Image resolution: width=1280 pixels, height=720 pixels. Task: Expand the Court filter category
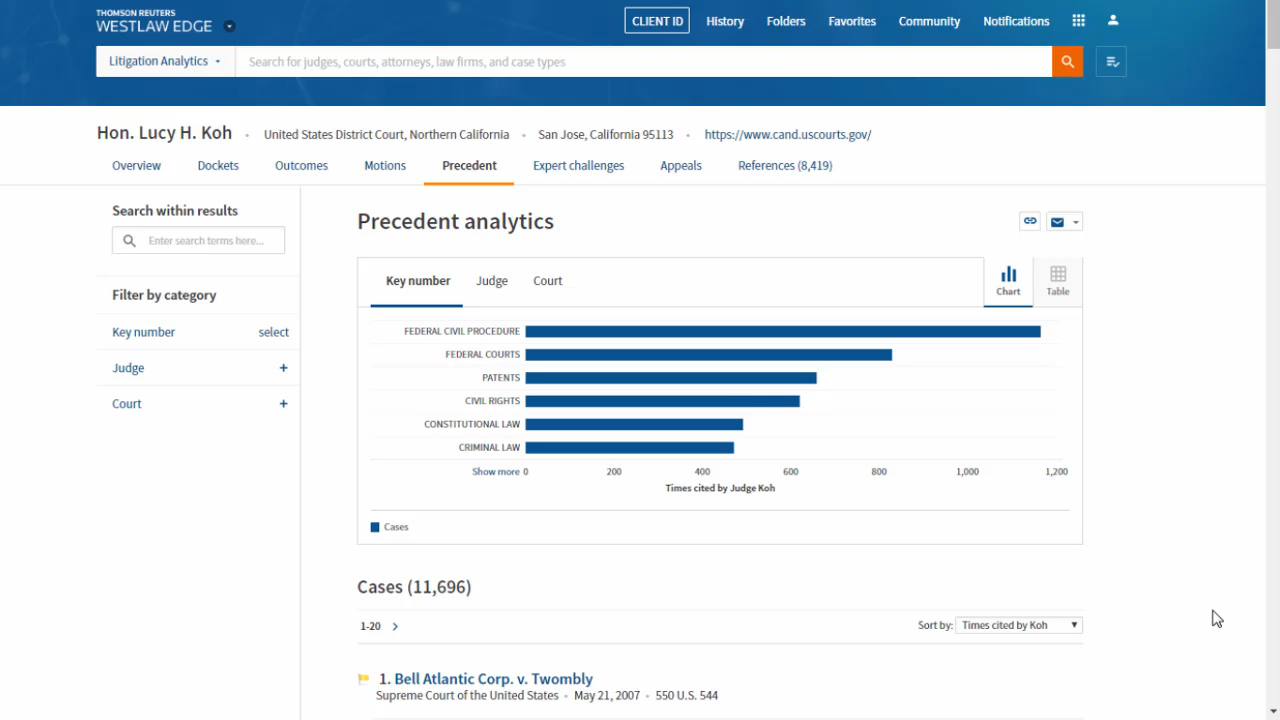(283, 404)
